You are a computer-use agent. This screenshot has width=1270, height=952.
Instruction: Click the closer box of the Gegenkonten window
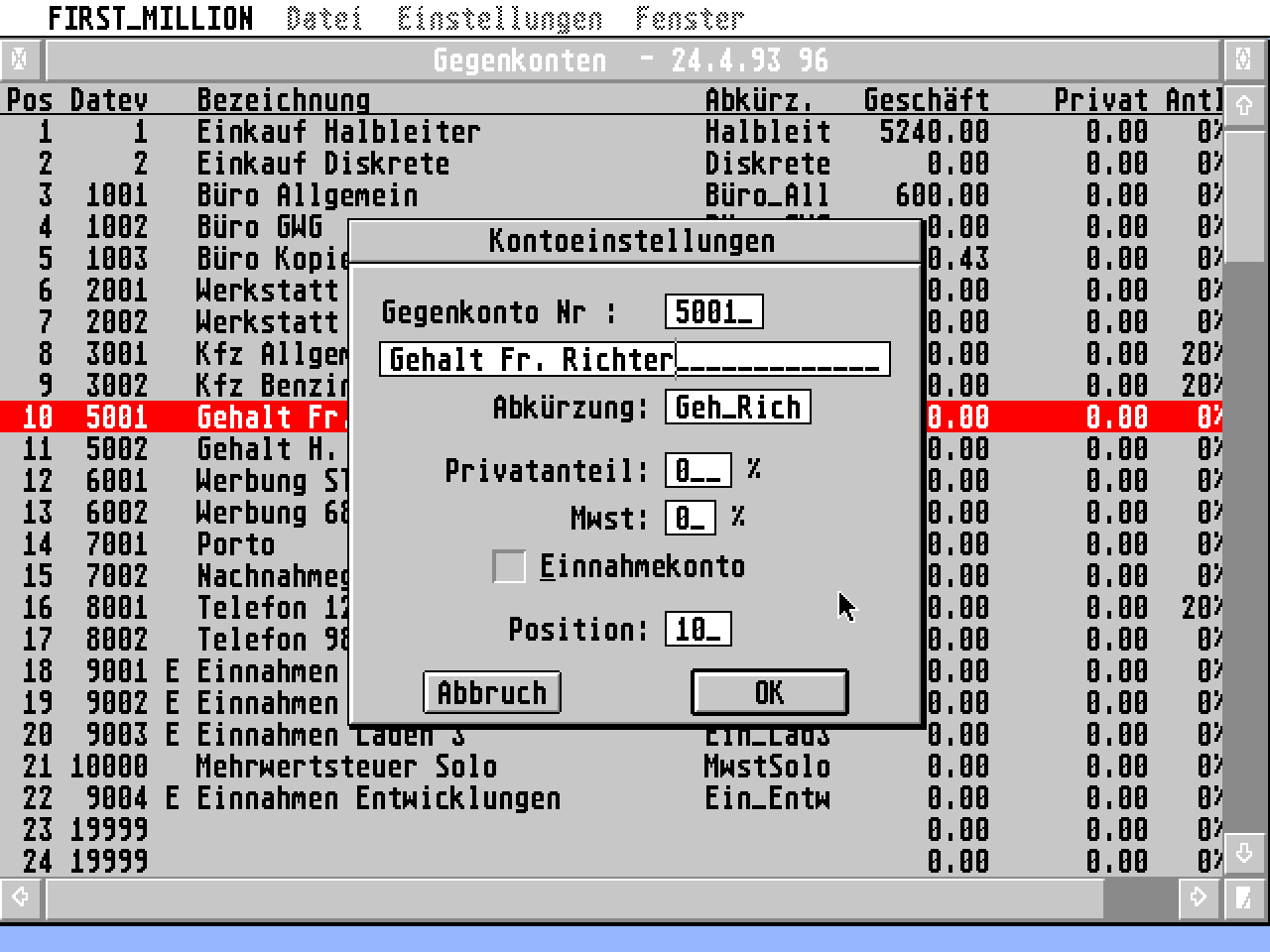(x=20, y=59)
